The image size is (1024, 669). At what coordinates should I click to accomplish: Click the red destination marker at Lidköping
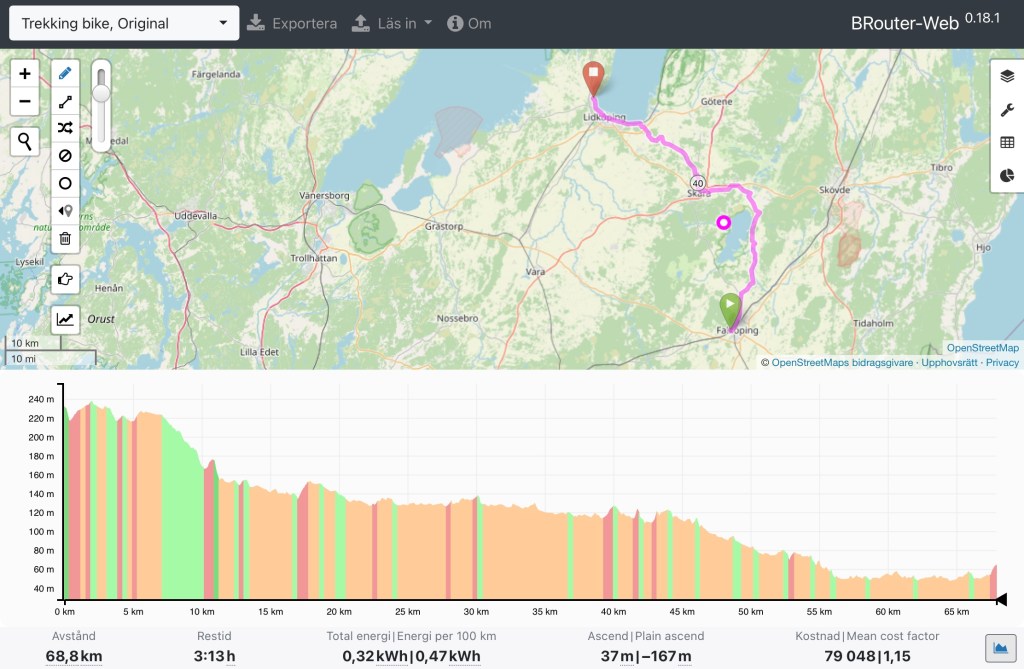[x=594, y=76]
